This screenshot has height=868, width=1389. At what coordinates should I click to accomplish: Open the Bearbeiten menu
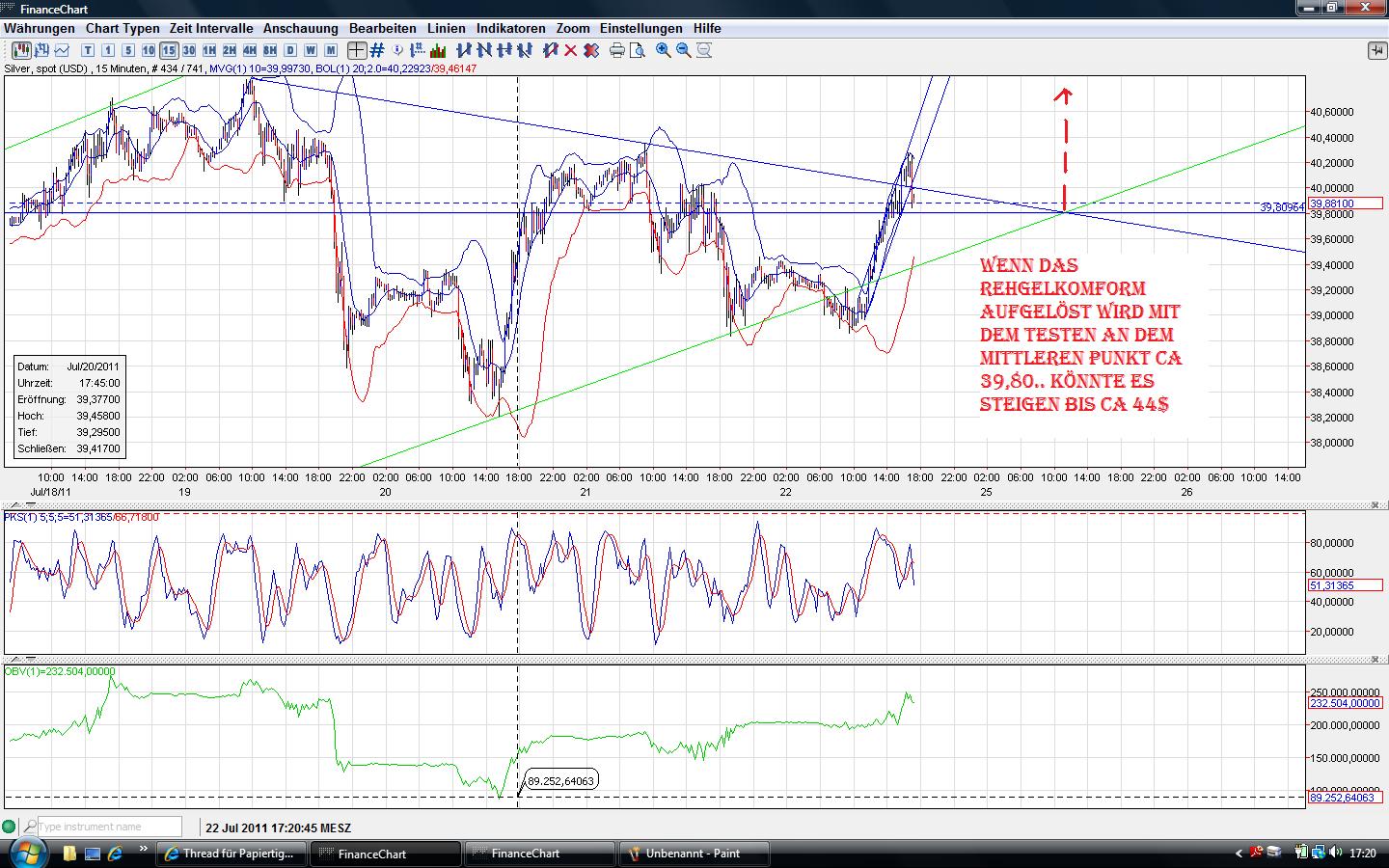(x=383, y=29)
